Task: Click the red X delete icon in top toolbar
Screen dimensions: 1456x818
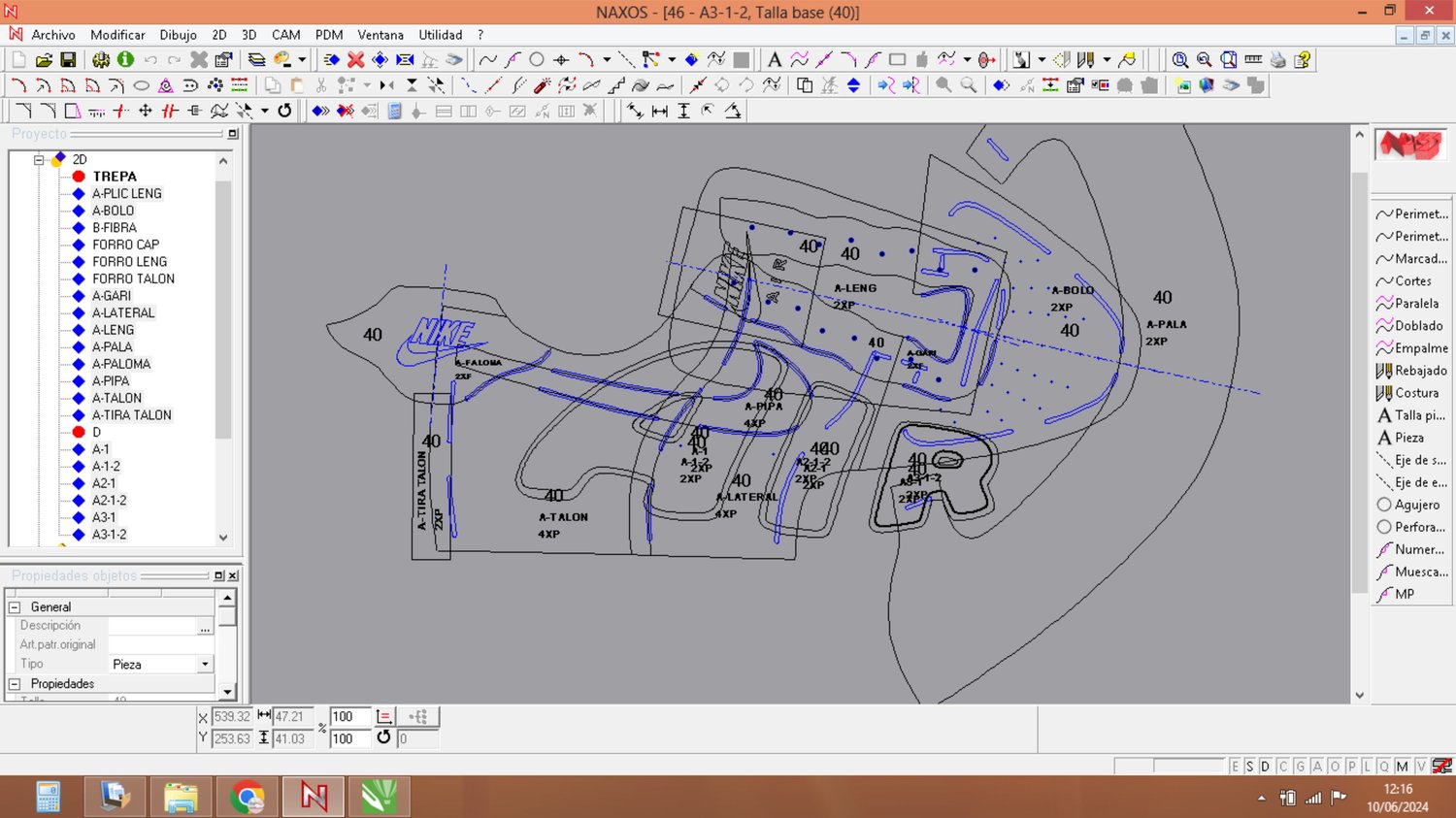Action: (x=356, y=60)
